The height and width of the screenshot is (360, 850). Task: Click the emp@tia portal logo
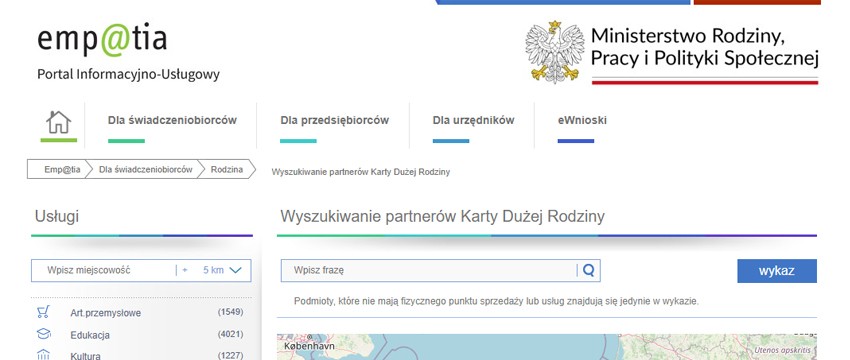pyautogui.click(x=102, y=39)
